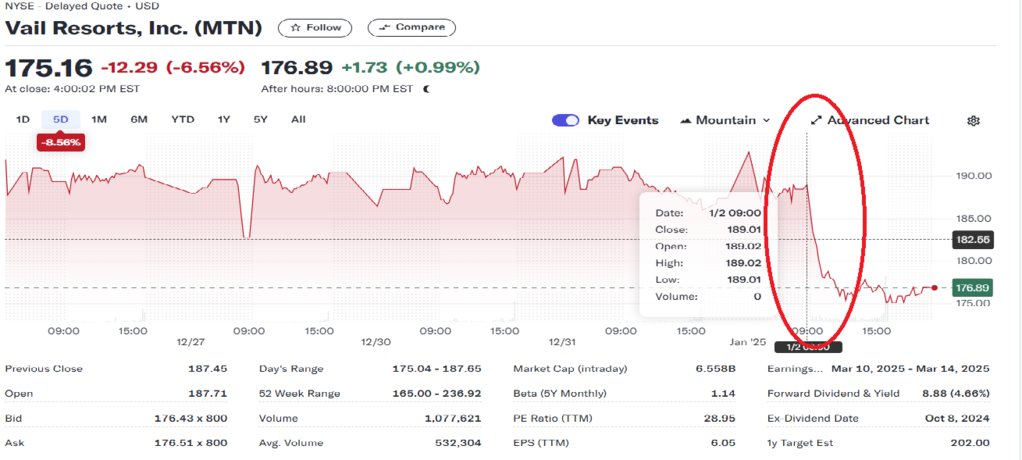This screenshot has width=1022, height=460.
Task: Click the 52 Week Range value 165.00 - 236.92
Action: 437,394
